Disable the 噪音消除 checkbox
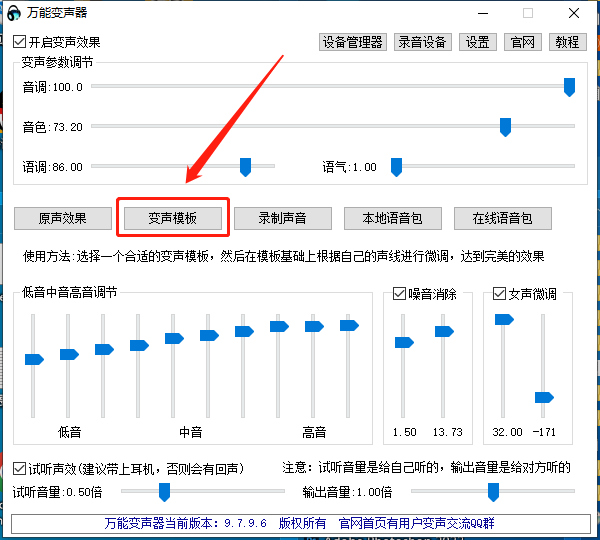Image resolution: width=600 pixels, height=540 pixels. coord(400,294)
